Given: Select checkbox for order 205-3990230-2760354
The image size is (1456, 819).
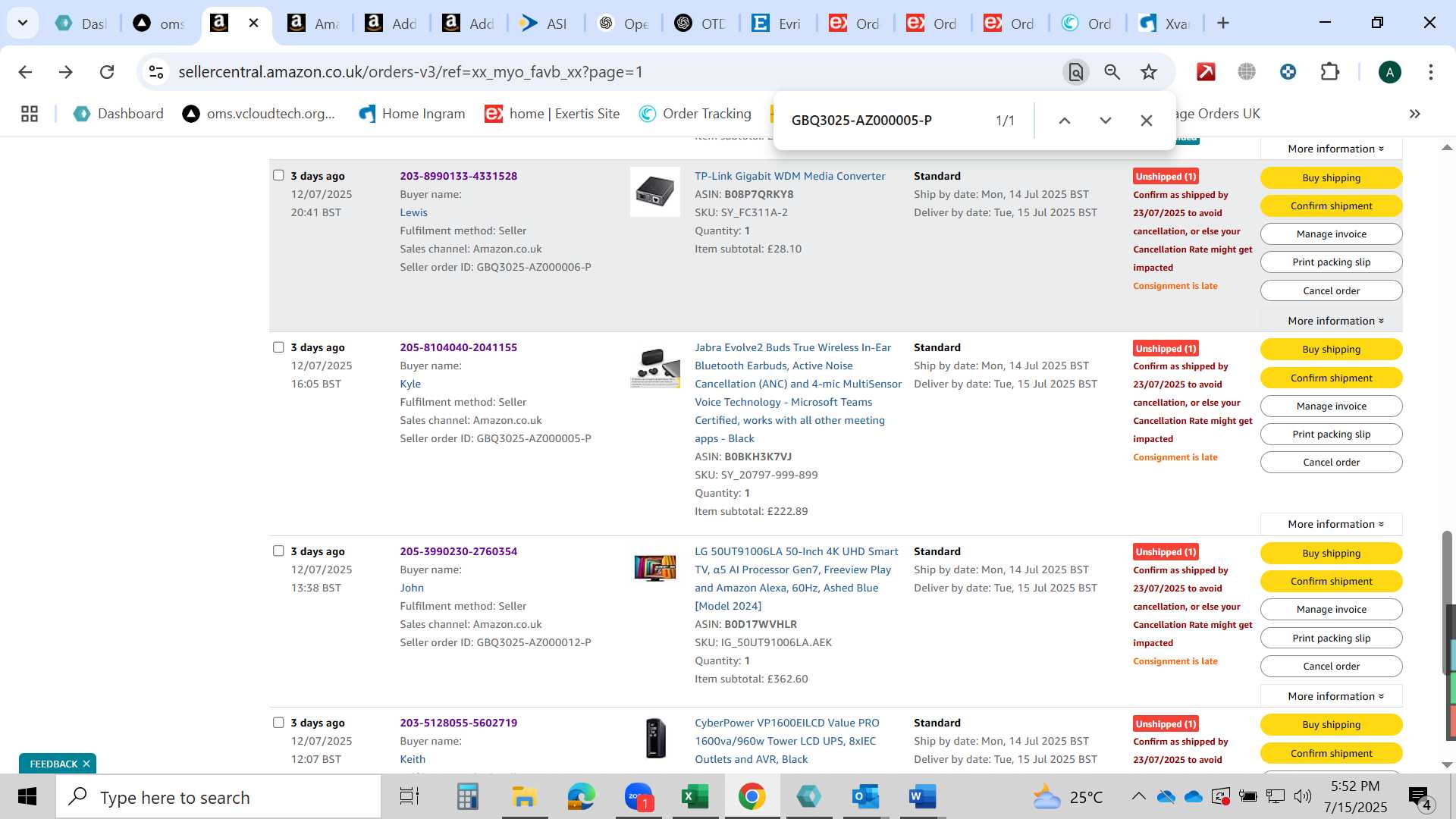Looking at the screenshot, I should coord(278,551).
